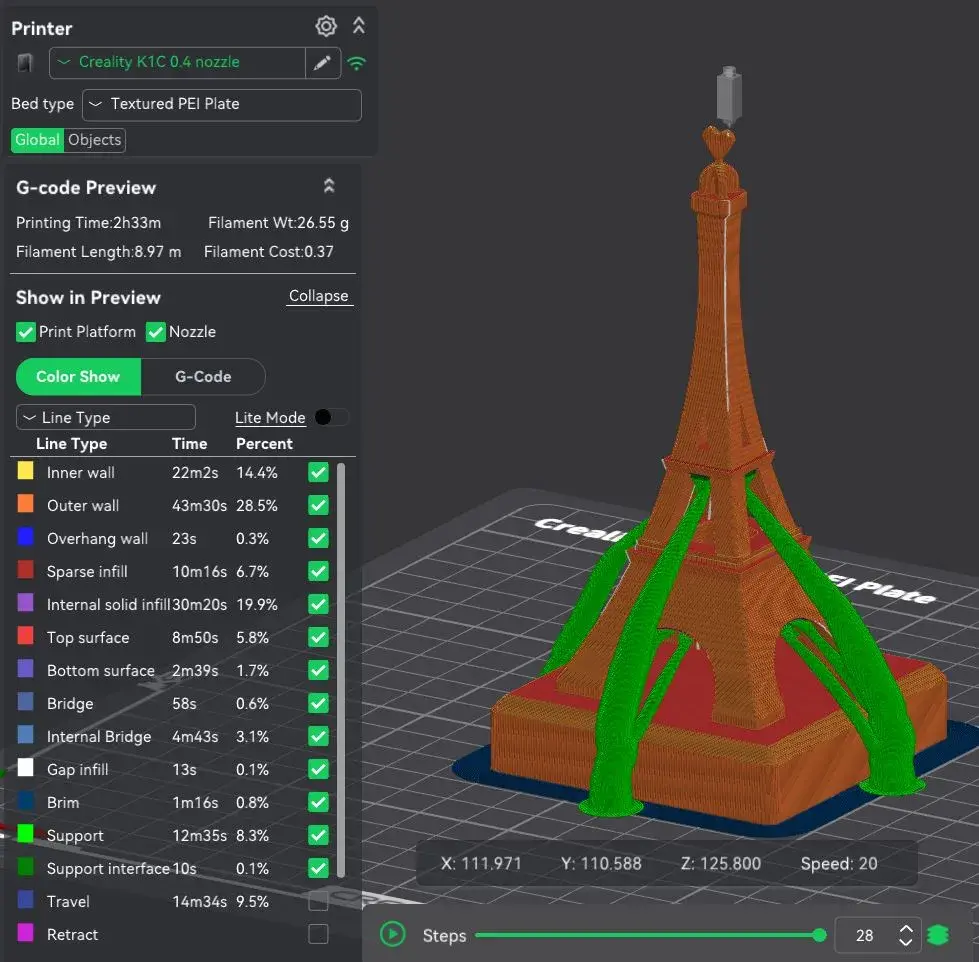Uncheck the Overhang wall visibility checkbox

318,538
